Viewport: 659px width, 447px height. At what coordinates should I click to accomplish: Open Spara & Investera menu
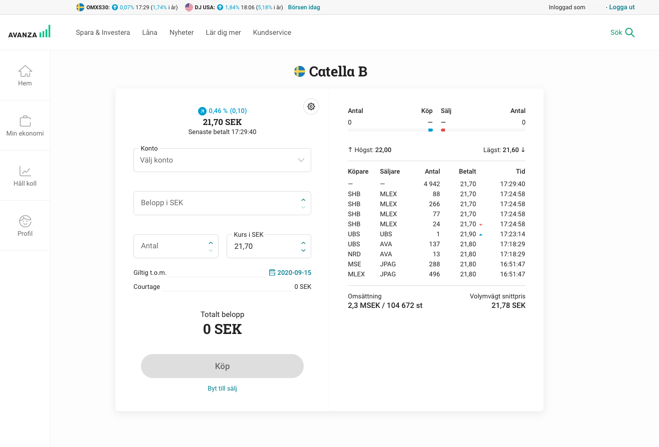[103, 33]
